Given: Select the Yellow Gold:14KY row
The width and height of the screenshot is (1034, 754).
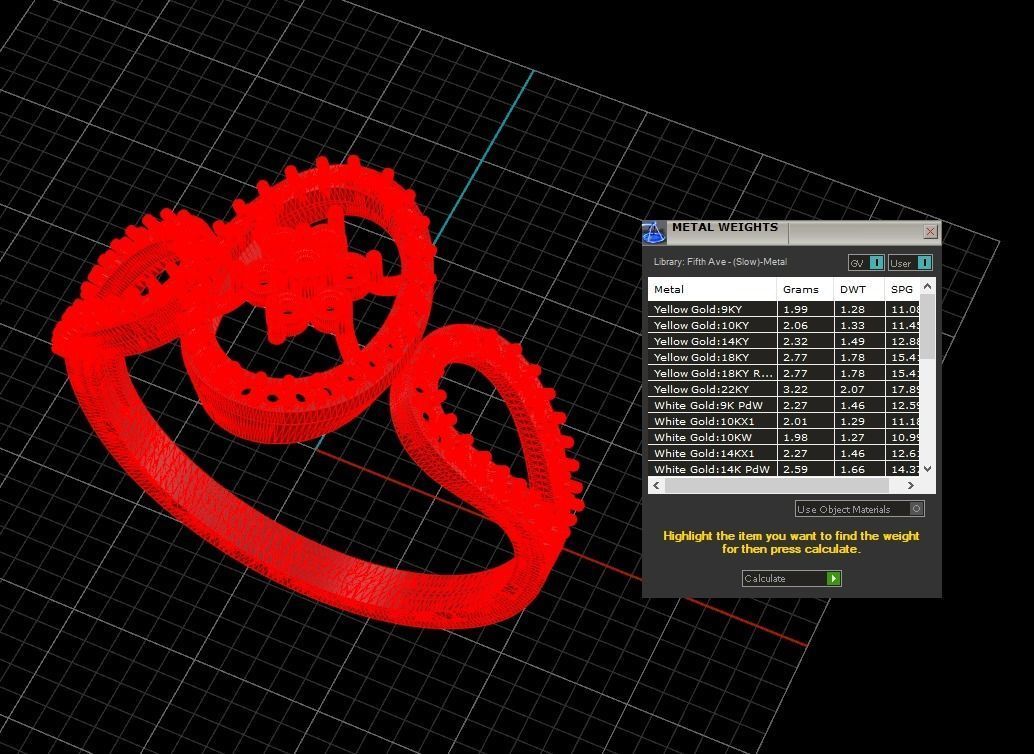Looking at the screenshot, I should pyautogui.click(x=783, y=341).
